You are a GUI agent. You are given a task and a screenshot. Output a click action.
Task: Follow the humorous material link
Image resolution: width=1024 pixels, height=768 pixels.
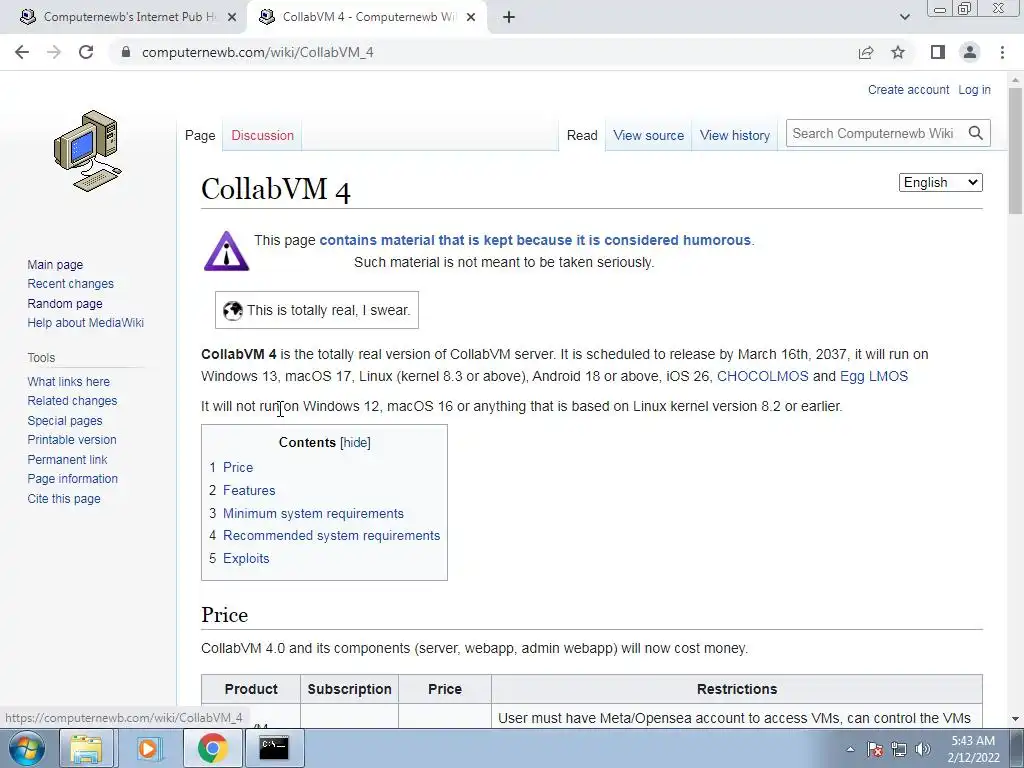pos(535,240)
